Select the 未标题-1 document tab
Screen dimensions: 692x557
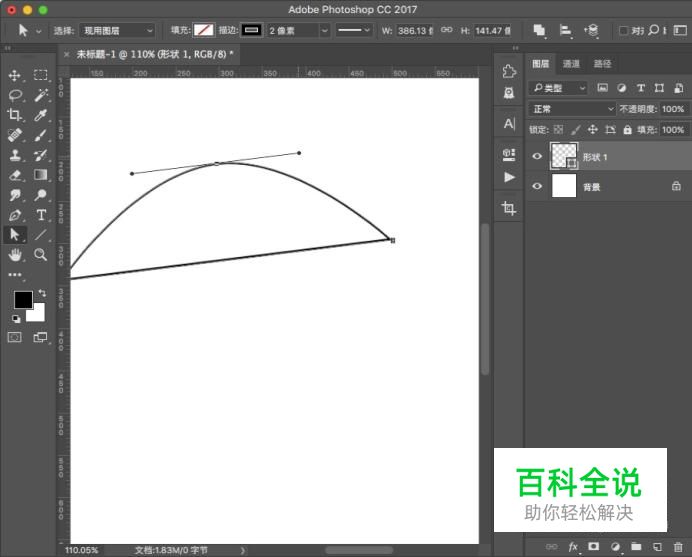tap(155, 54)
